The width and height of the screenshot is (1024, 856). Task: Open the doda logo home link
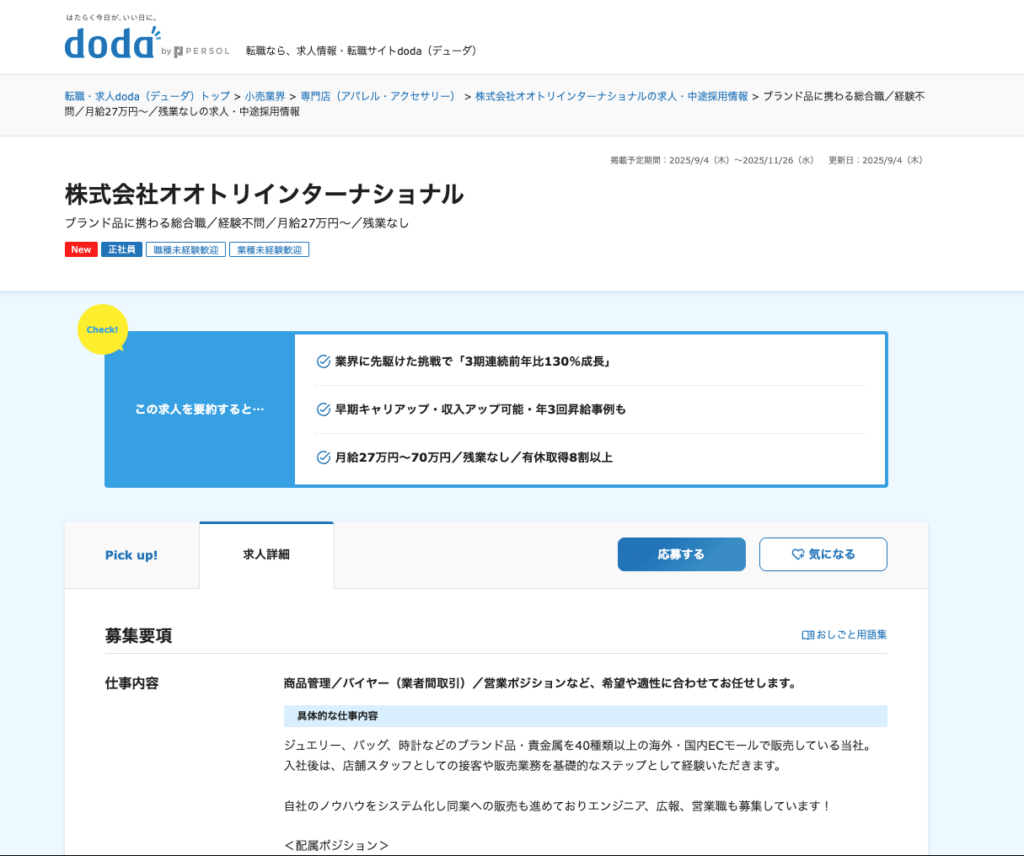coord(112,42)
